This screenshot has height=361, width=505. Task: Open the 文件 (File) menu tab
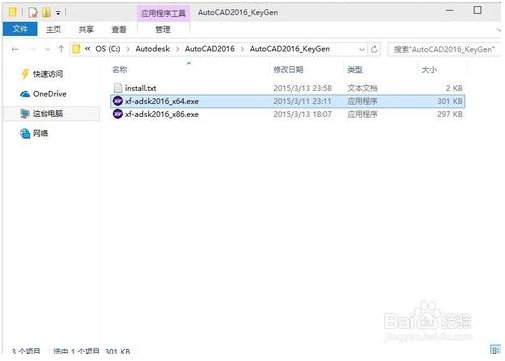20,29
